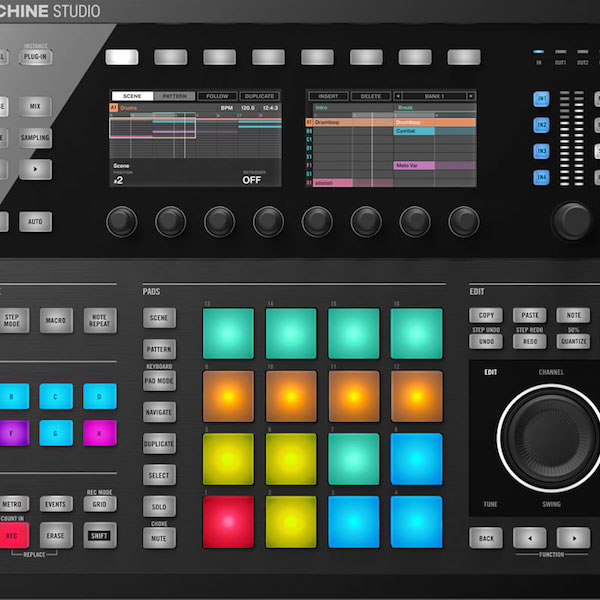Go to previous bank with left arrow on display

click(398, 96)
